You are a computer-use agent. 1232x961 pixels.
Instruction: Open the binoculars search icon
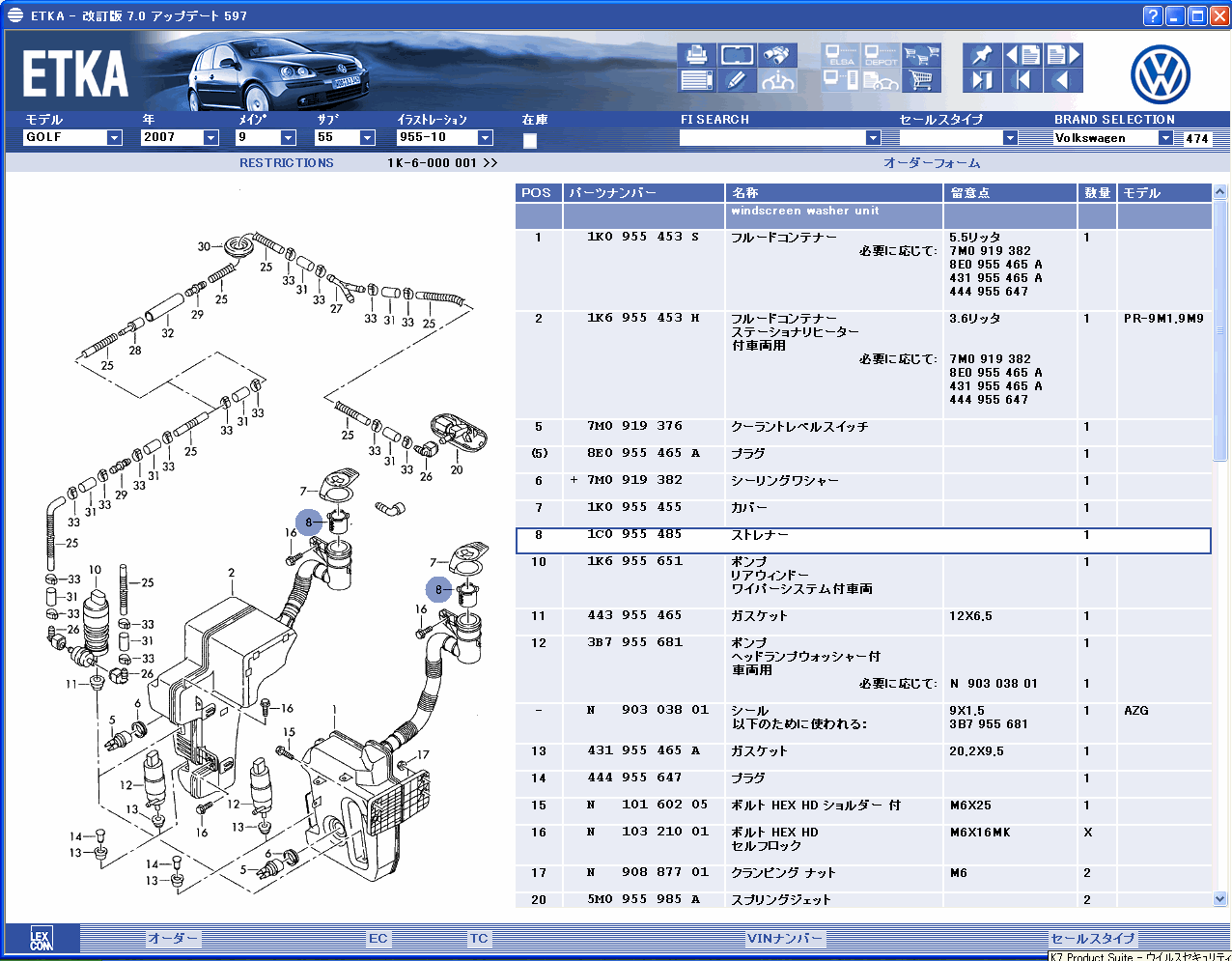coord(778,55)
